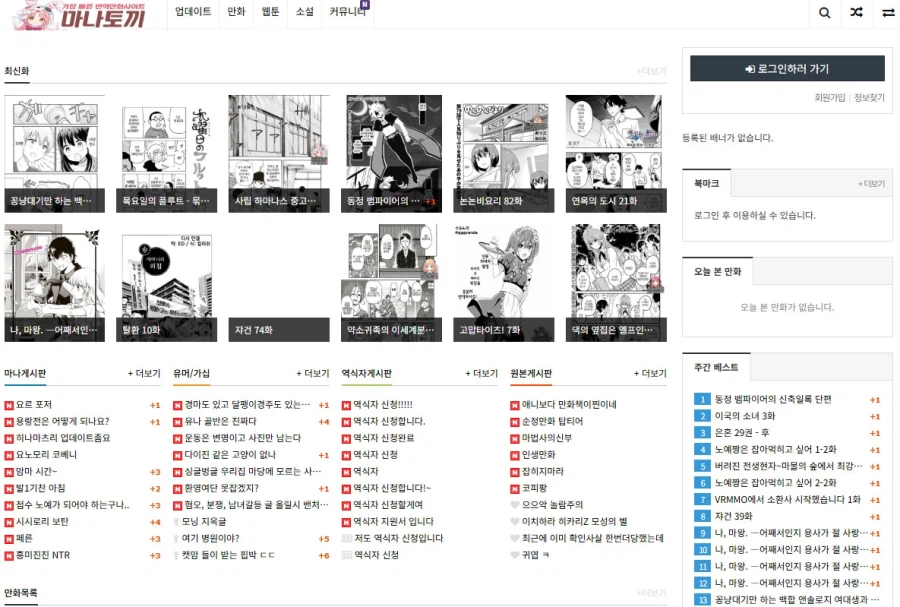
Task: Open the 회원가입 link
Action: point(830,98)
